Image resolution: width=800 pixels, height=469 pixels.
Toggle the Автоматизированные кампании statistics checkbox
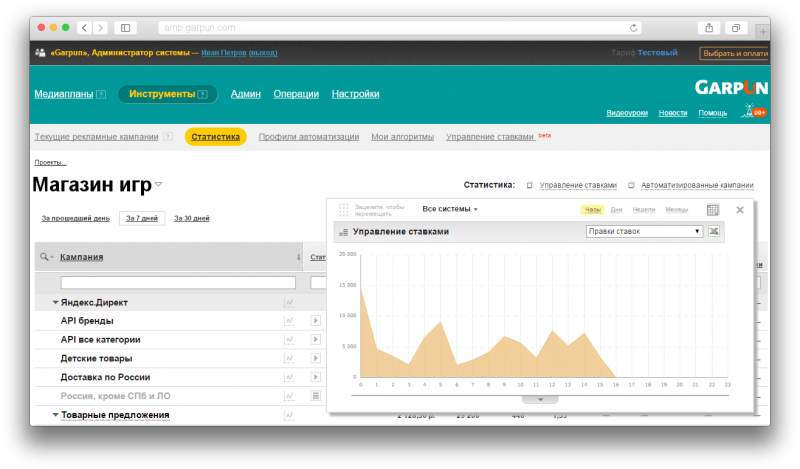click(631, 186)
